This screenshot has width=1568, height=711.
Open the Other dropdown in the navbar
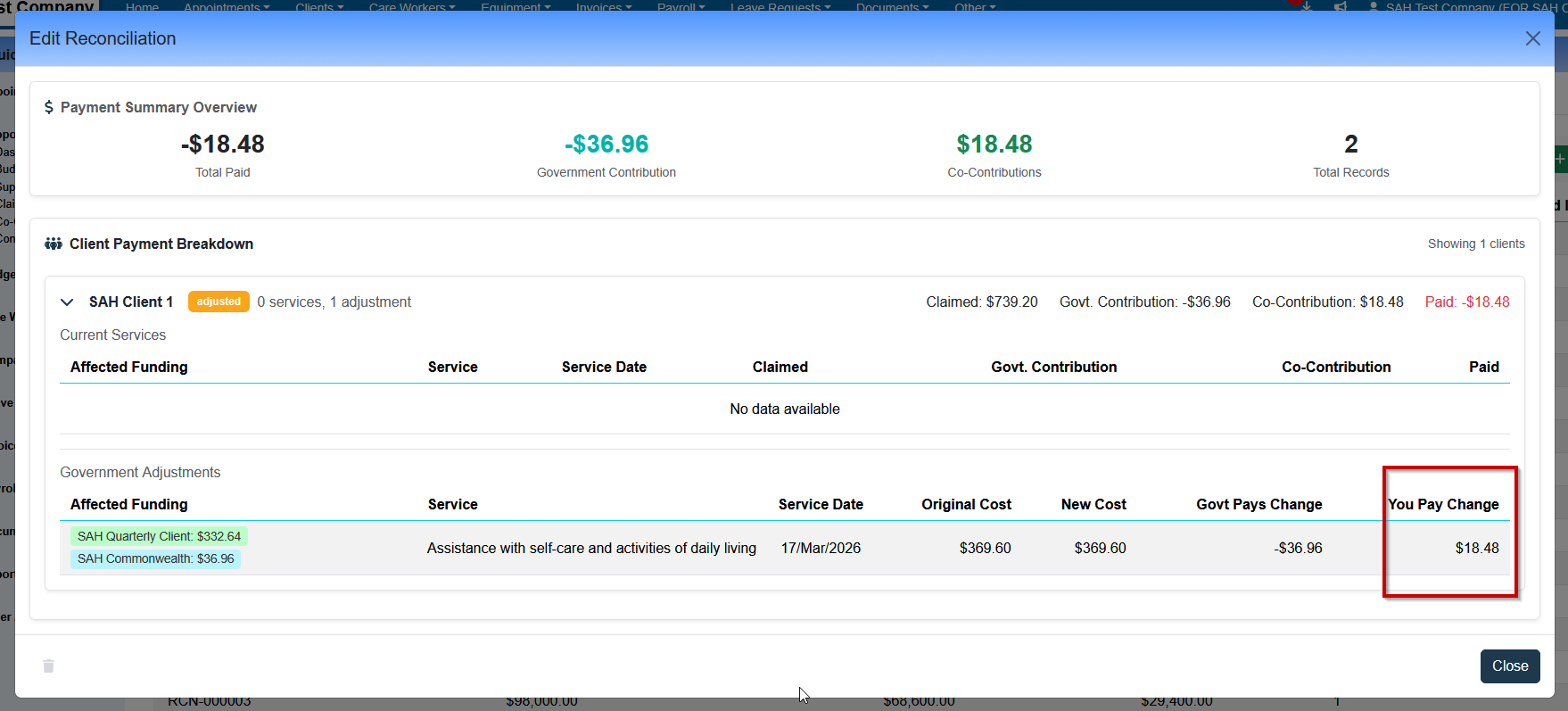[975, 6]
